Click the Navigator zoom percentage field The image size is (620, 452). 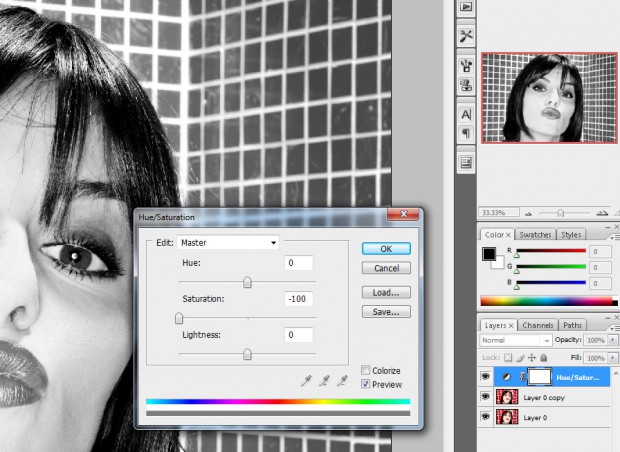499,213
